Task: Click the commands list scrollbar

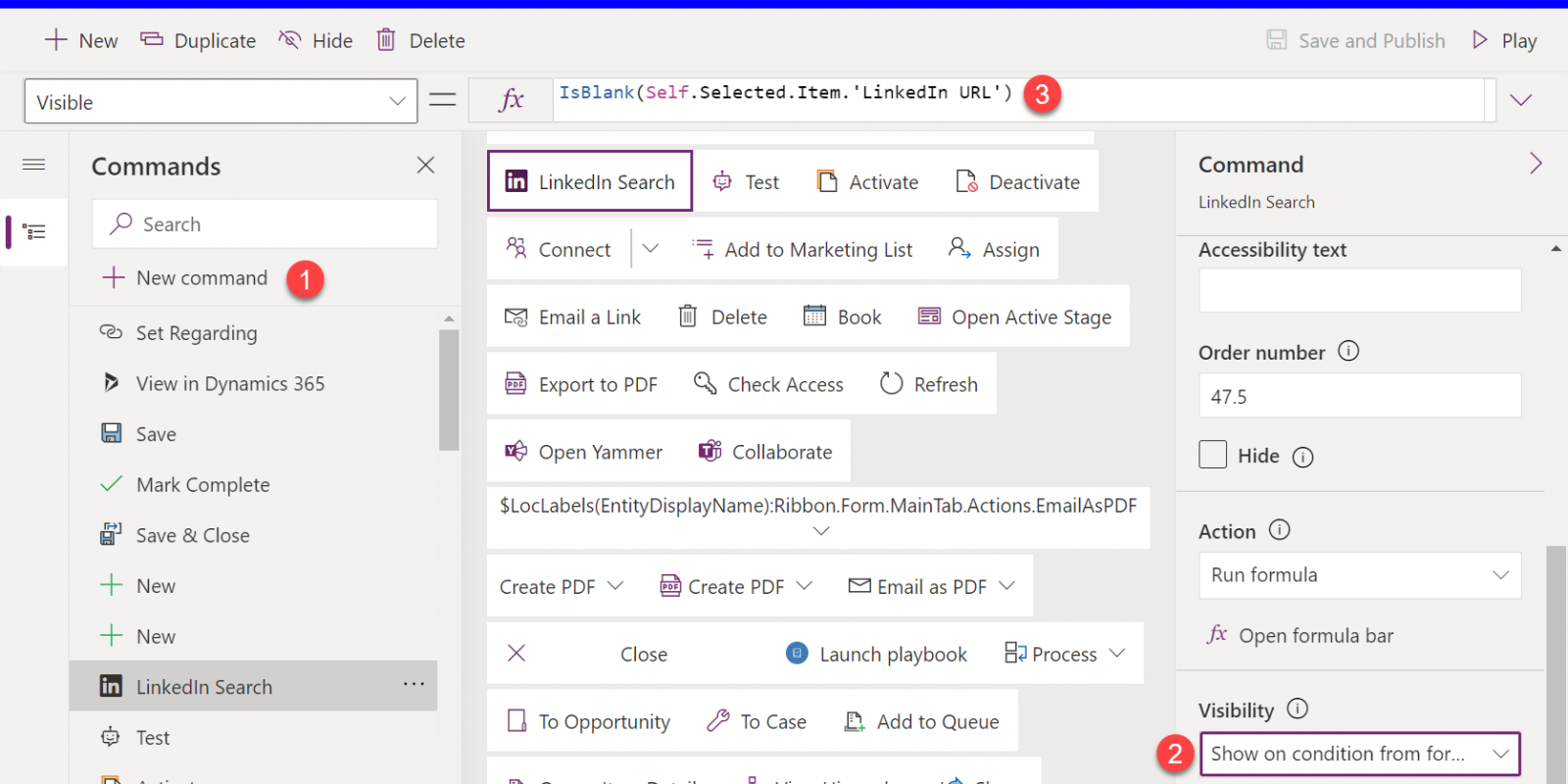Action: pos(449,389)
